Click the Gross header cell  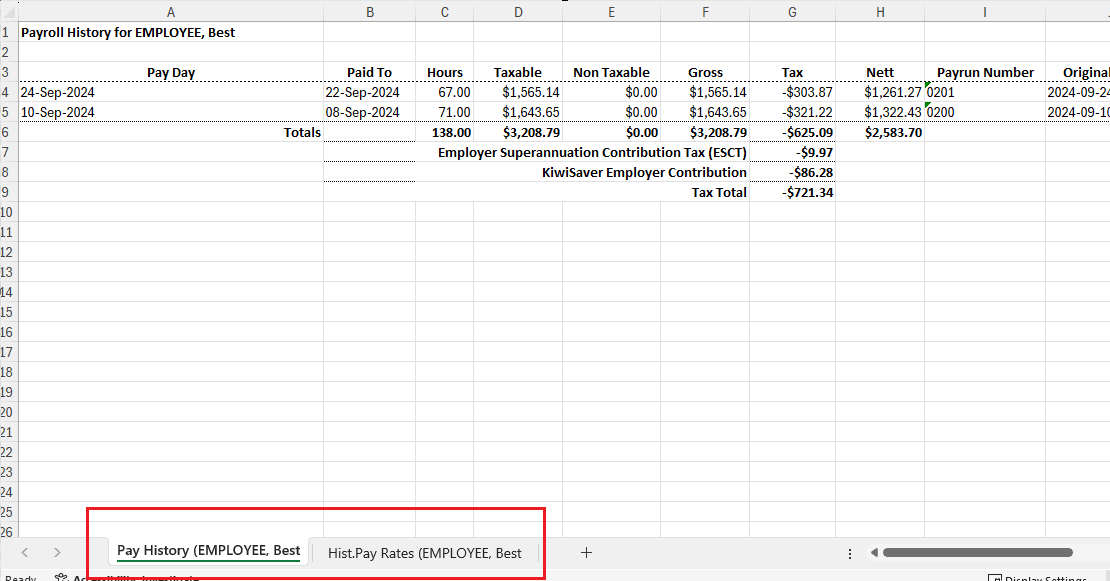(705, 72)
